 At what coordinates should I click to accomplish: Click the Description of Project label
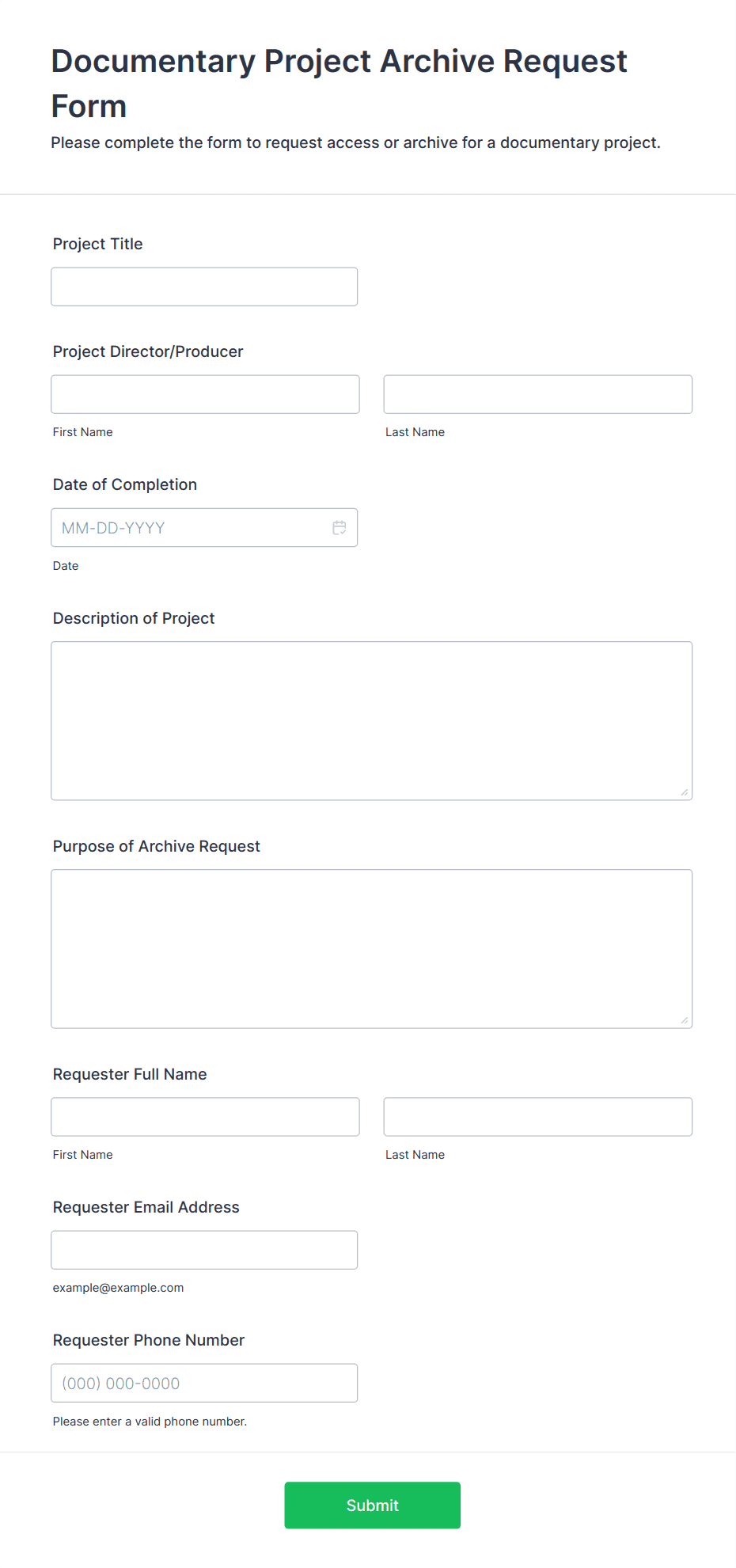pos(134,618)
